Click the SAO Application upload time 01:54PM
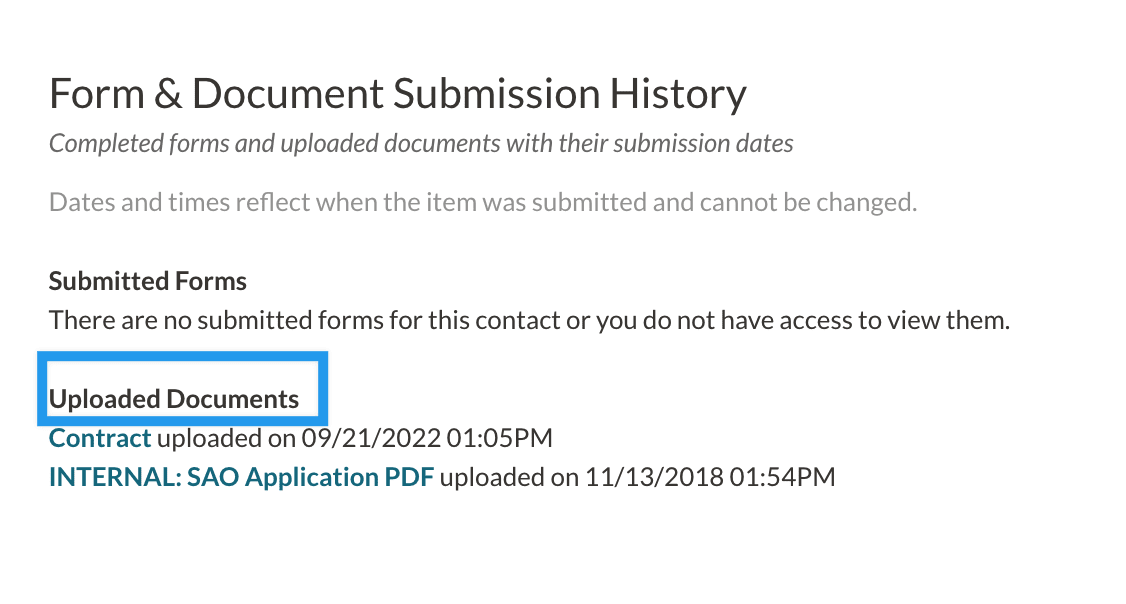Viewport: 1126px width, 604px height. (781, 477)
